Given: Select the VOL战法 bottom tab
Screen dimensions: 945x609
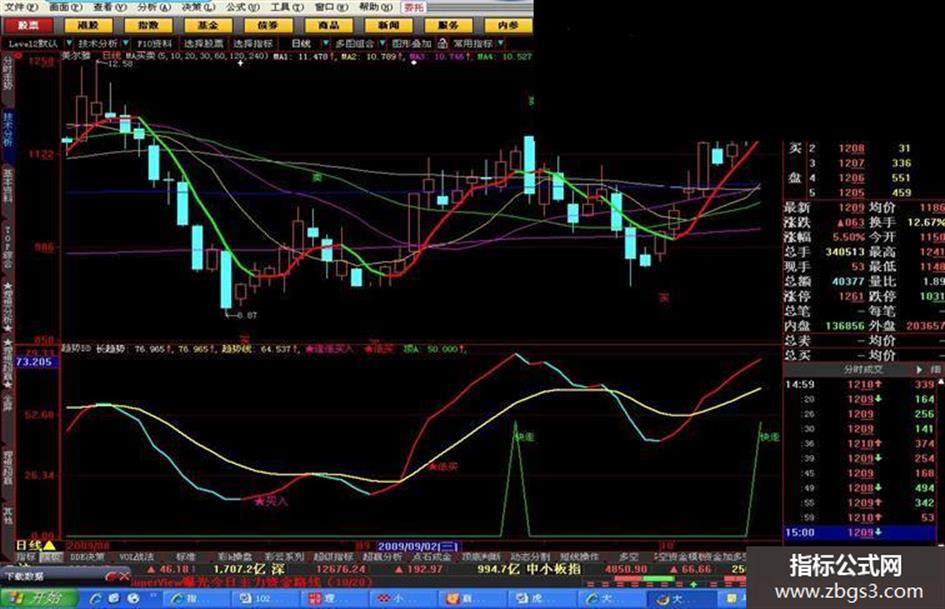Looking at the screenshot, I should coord(137,557).
